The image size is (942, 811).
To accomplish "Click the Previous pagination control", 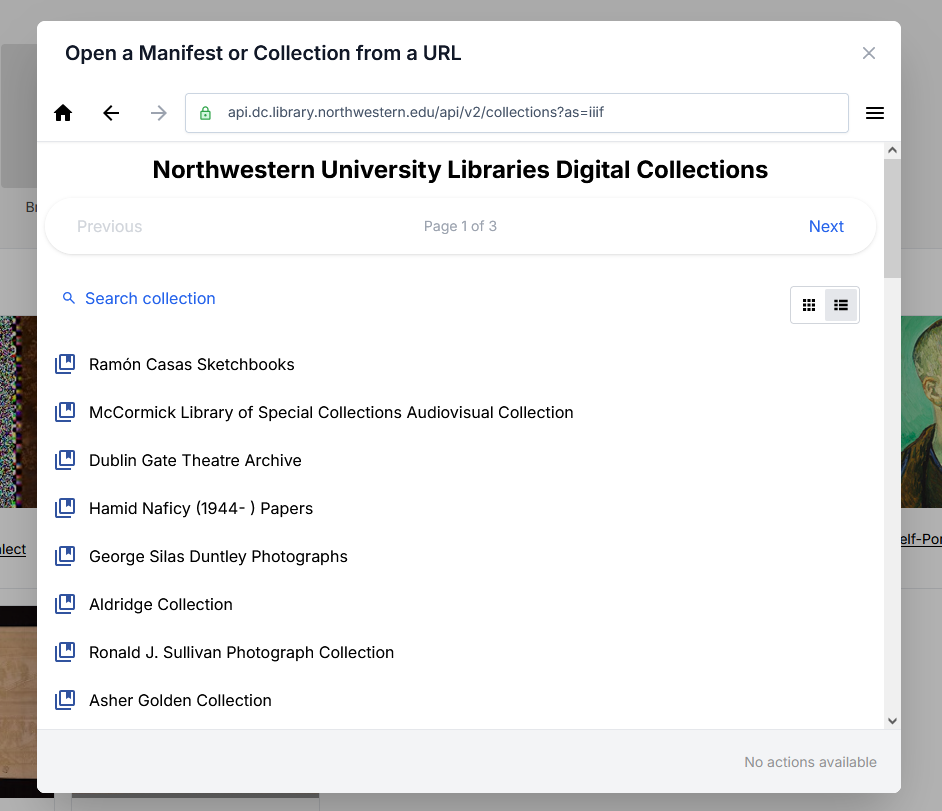I will click(x=110, y=226).
